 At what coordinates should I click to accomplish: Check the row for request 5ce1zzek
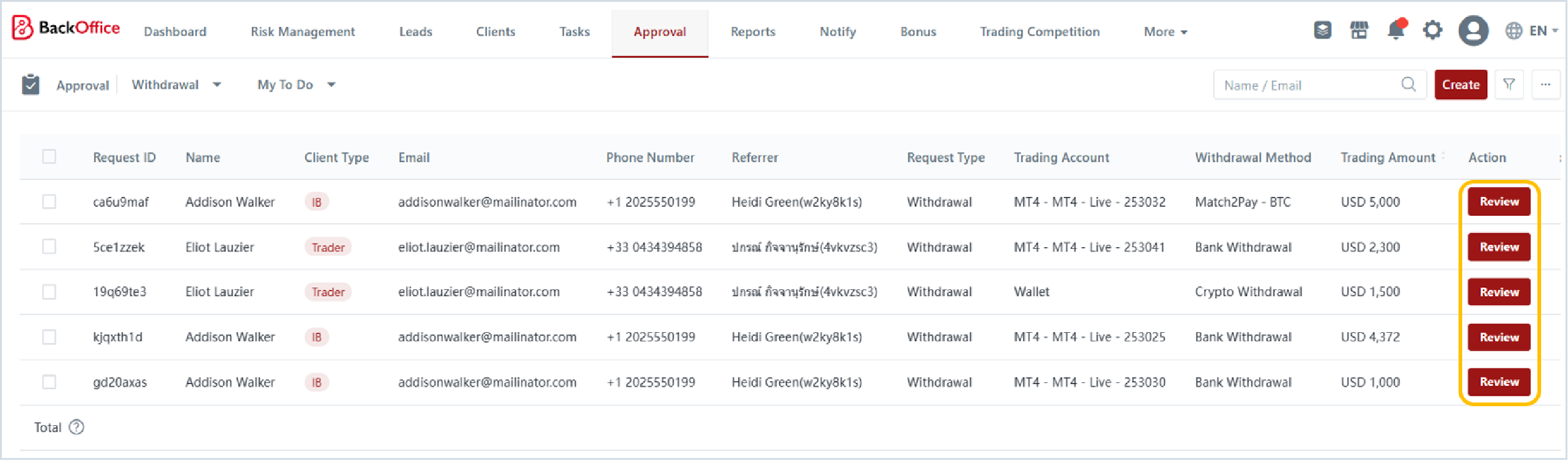(x=49, y=247)
